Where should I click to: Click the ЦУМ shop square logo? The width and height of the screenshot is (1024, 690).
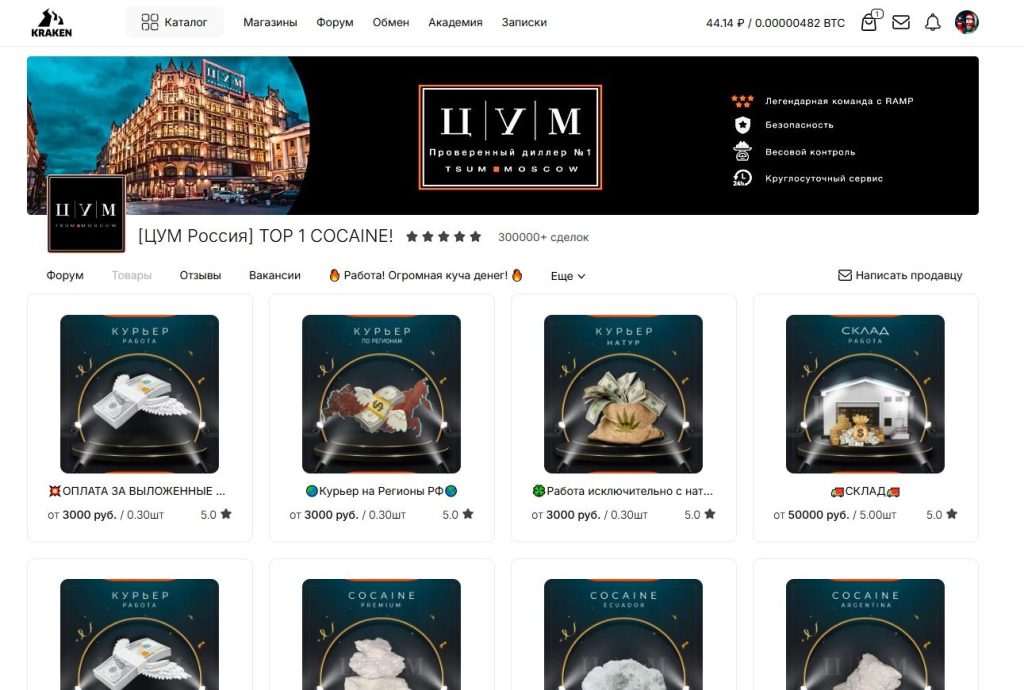86,213
